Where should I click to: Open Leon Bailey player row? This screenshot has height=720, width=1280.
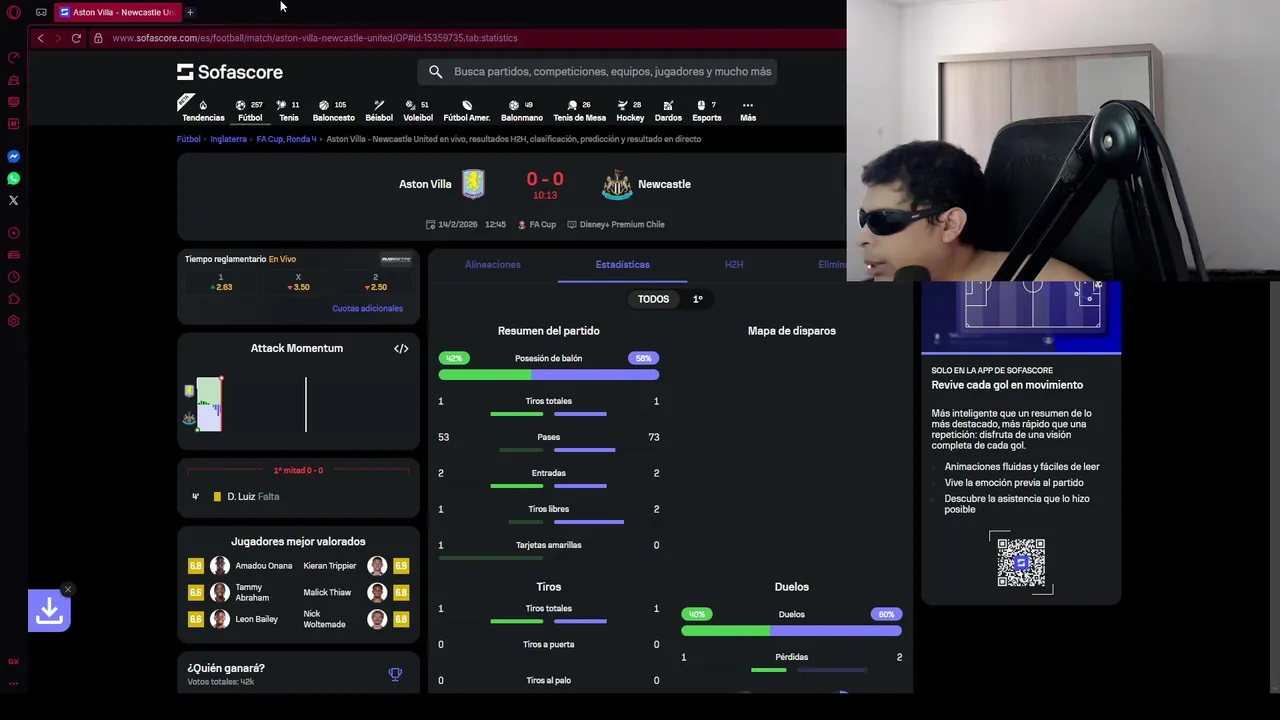240,619
